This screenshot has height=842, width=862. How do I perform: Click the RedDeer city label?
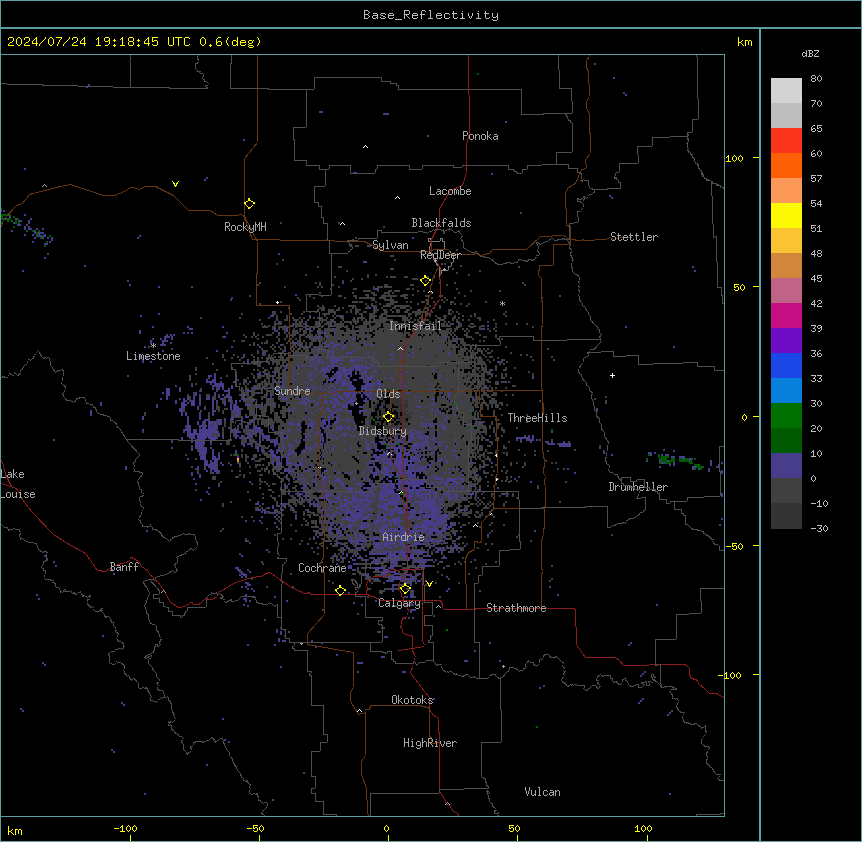(x=440, y=255)
